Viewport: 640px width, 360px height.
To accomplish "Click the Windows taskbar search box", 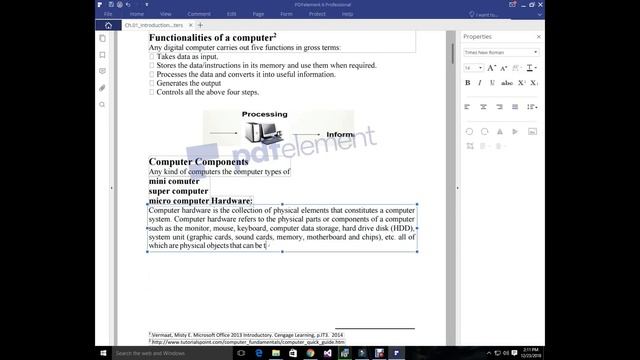I will click(172, 353).
